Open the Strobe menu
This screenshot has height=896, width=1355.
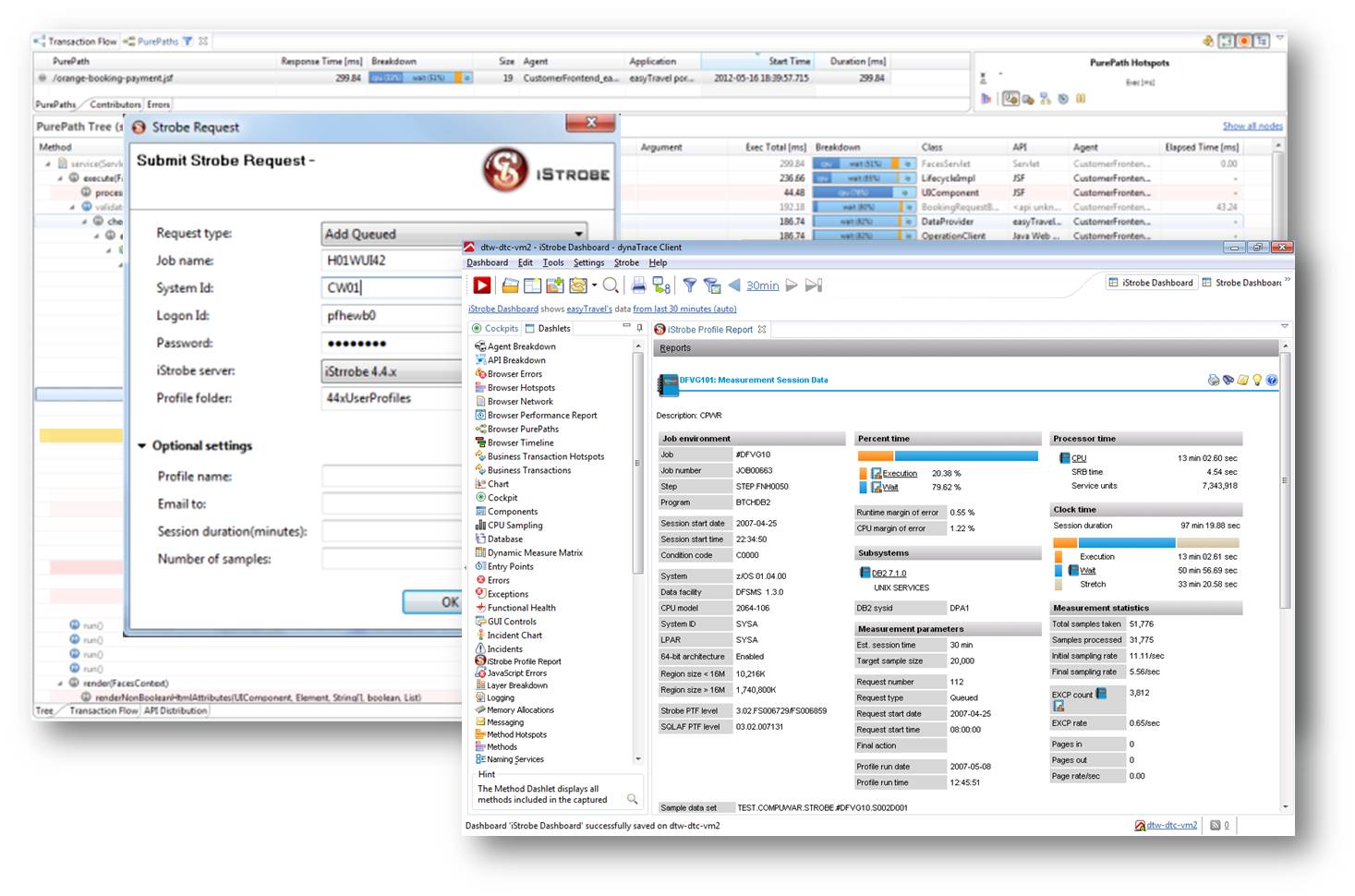tap(626, 262)
